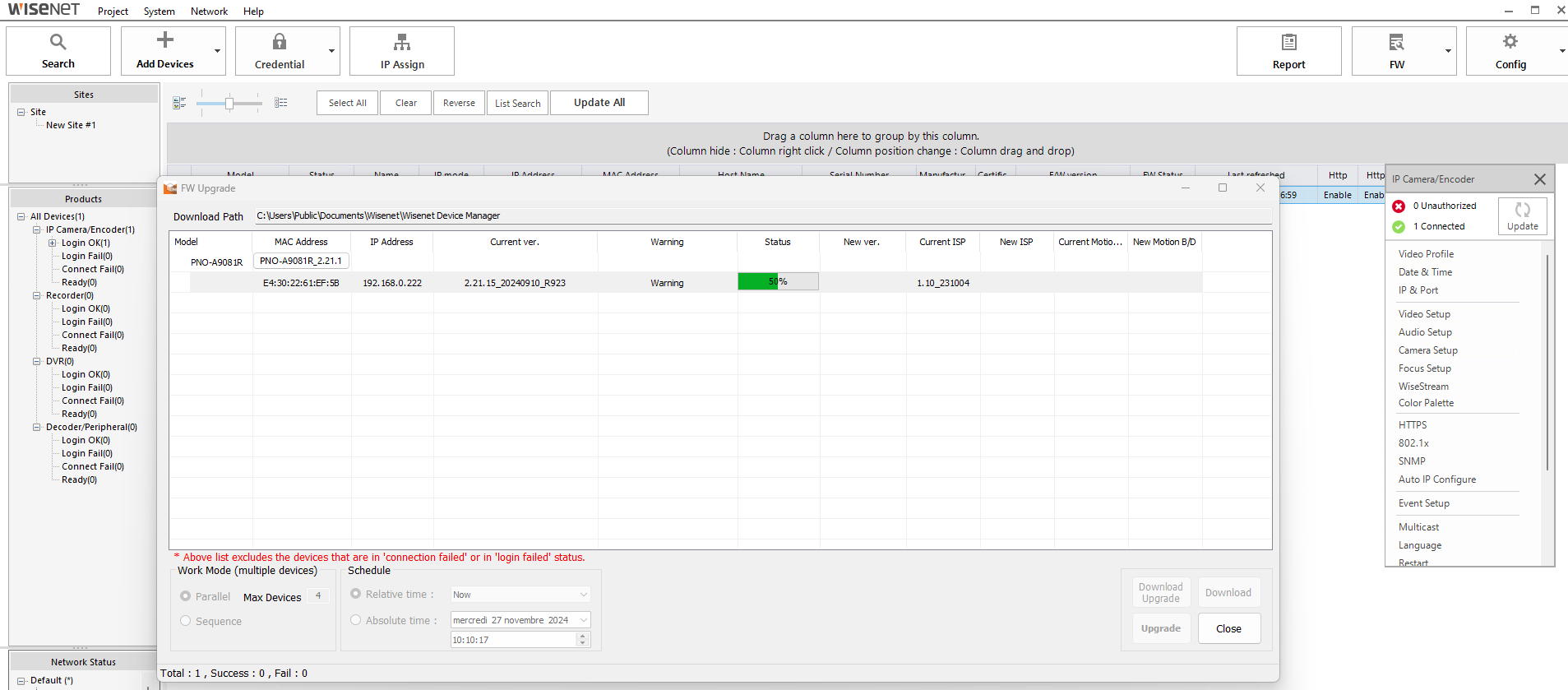Click the Download Path field
This screenshot has height=690, width=1568.
pos(763,215)
